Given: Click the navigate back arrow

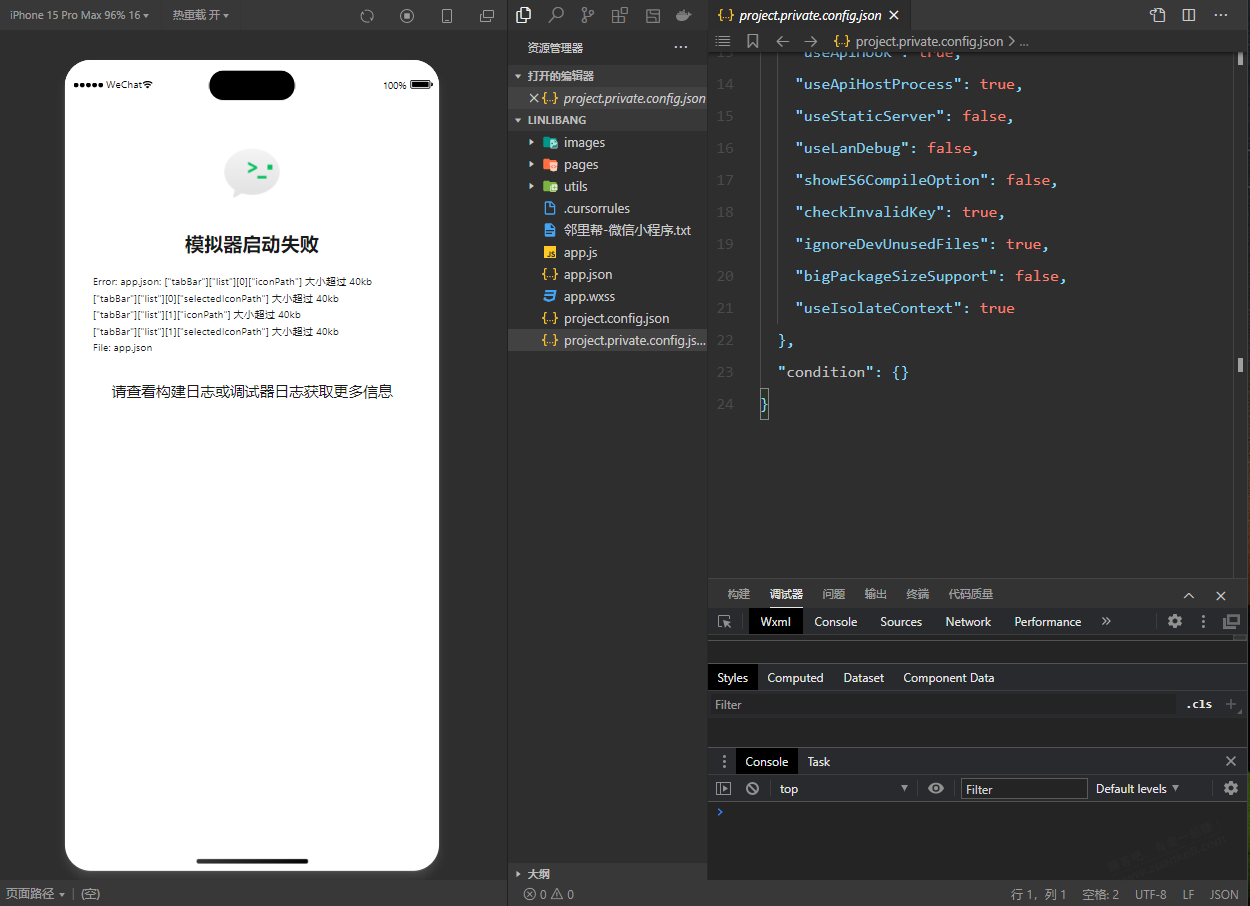Looking at the screenshot, I should [x=782, y=41].
